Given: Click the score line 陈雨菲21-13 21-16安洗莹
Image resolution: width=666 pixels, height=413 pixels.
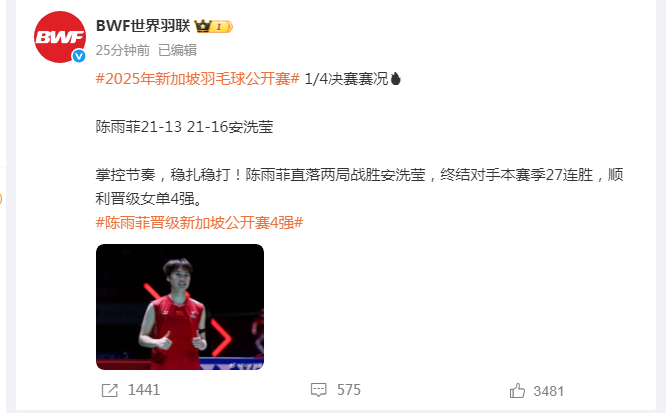Looking at the screenshot, I should coord(184,127).
